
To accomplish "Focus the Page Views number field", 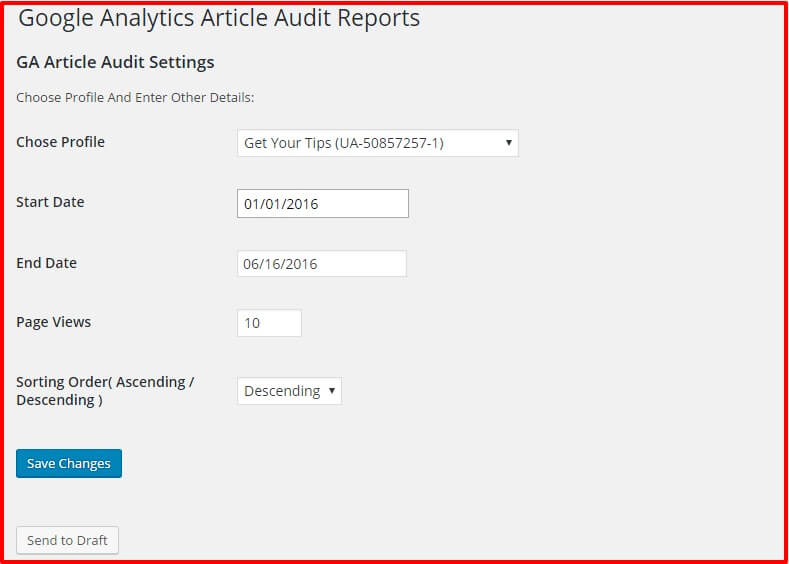I will pyautogui.click(x=270, y=323).
